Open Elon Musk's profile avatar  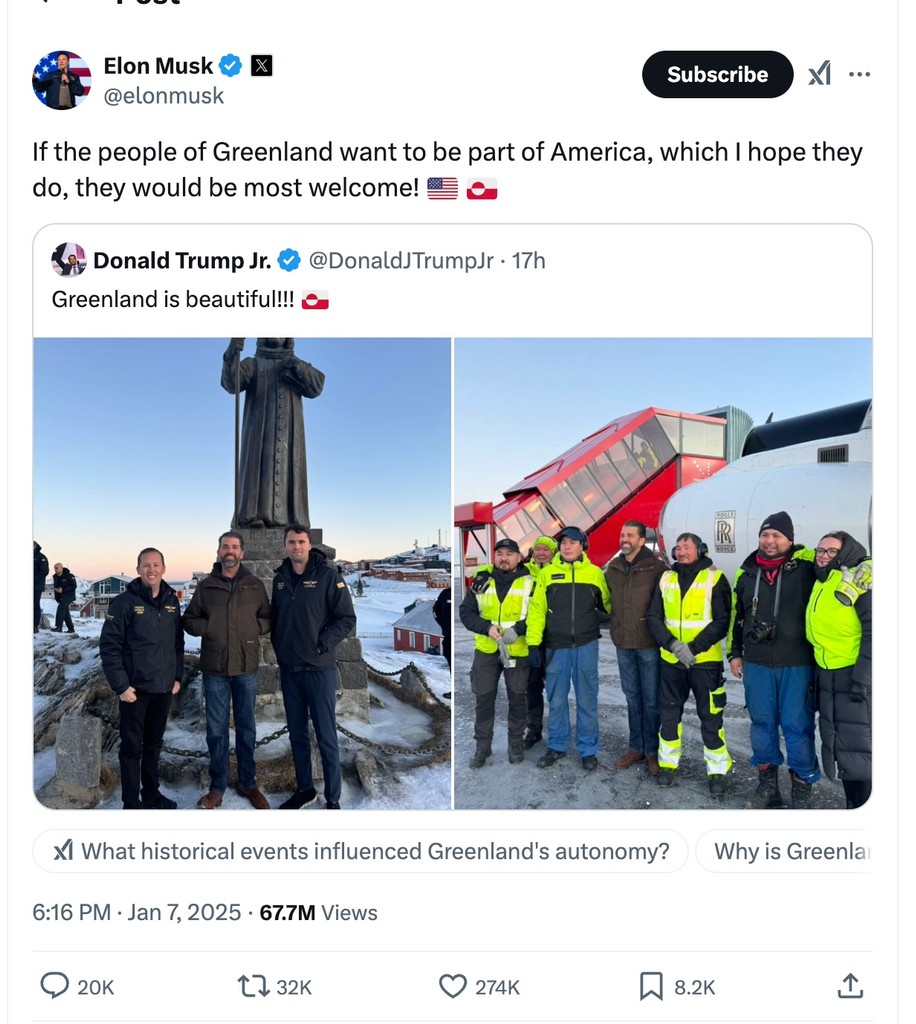click(x=62, y=79)
